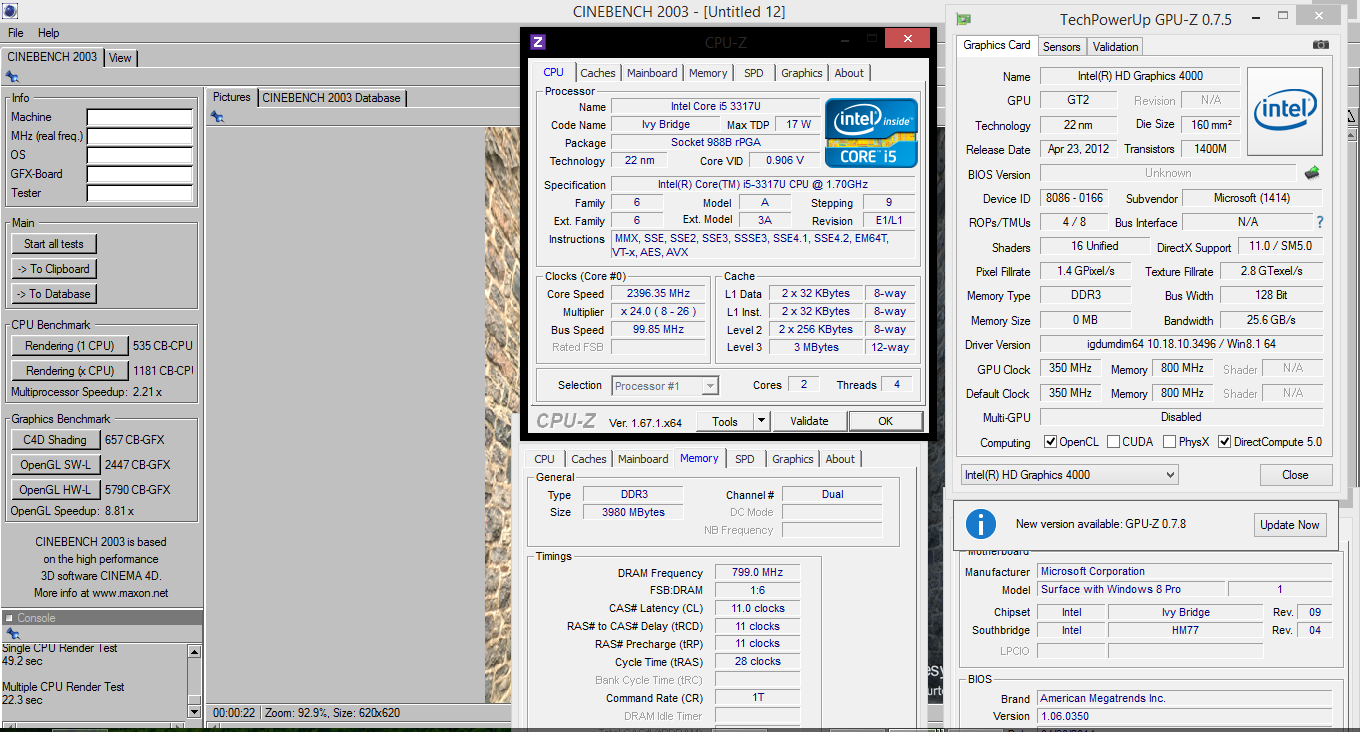Screen dimensions: 1360x732
Task: Toggle the DirectCompute 5.0 checkbox
Action: [x=1224, y=442]
